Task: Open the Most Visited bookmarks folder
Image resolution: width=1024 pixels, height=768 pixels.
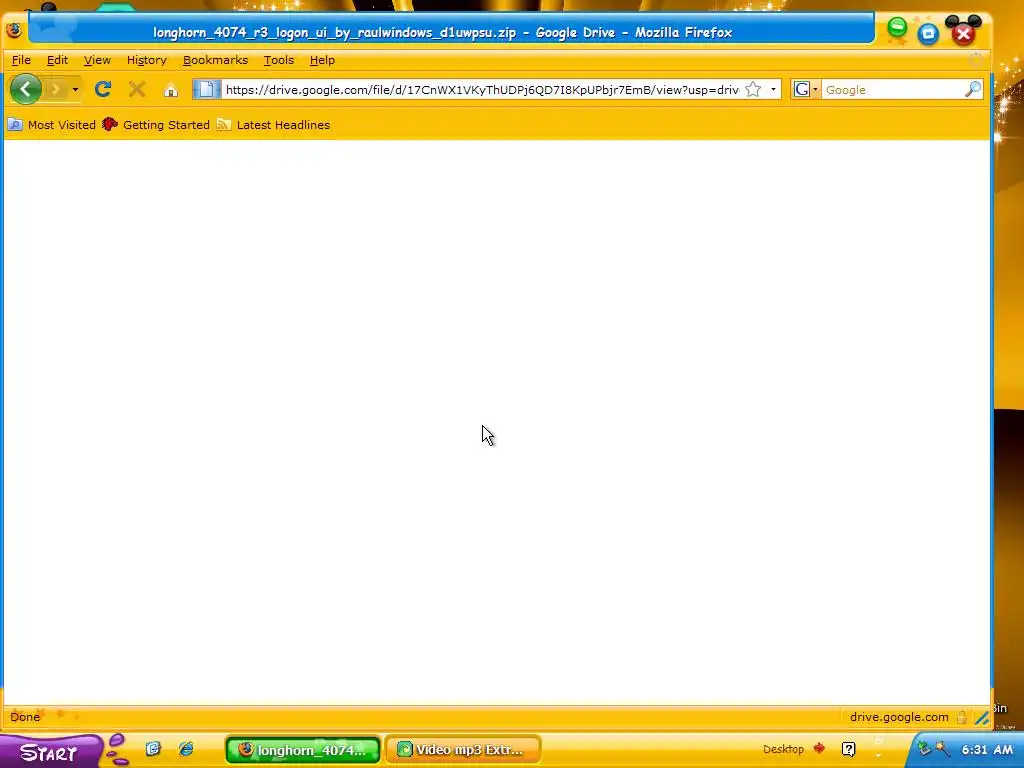Action: point(52,125)
